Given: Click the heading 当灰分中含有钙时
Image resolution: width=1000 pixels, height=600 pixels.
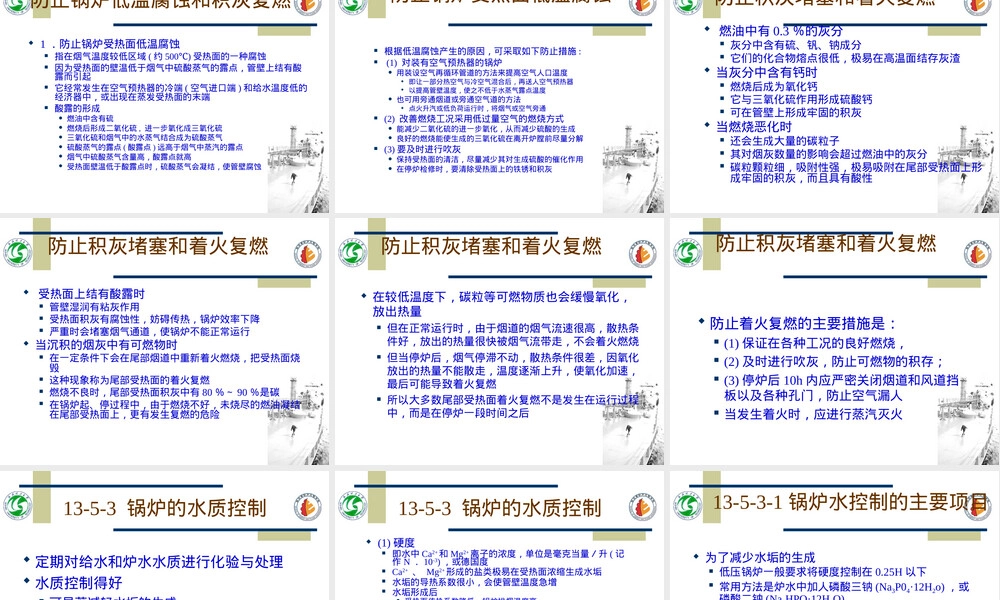Looking at the screenshot, I should click(x=767, y=72).
